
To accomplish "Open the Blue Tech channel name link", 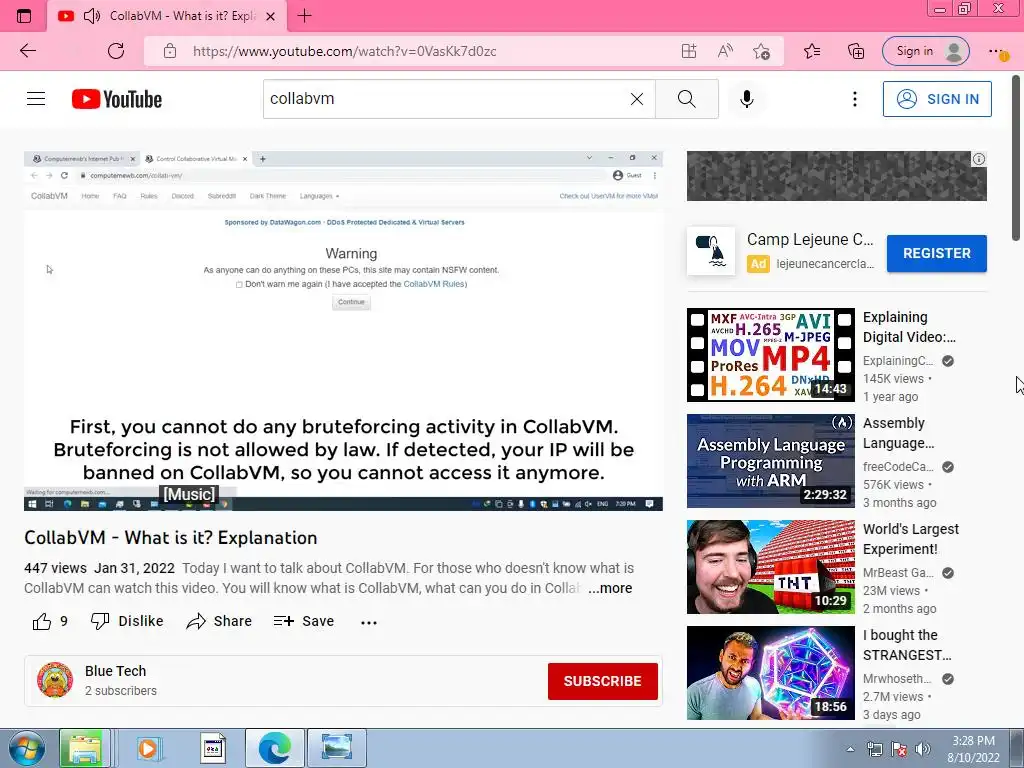I will (x=116, y=671).
